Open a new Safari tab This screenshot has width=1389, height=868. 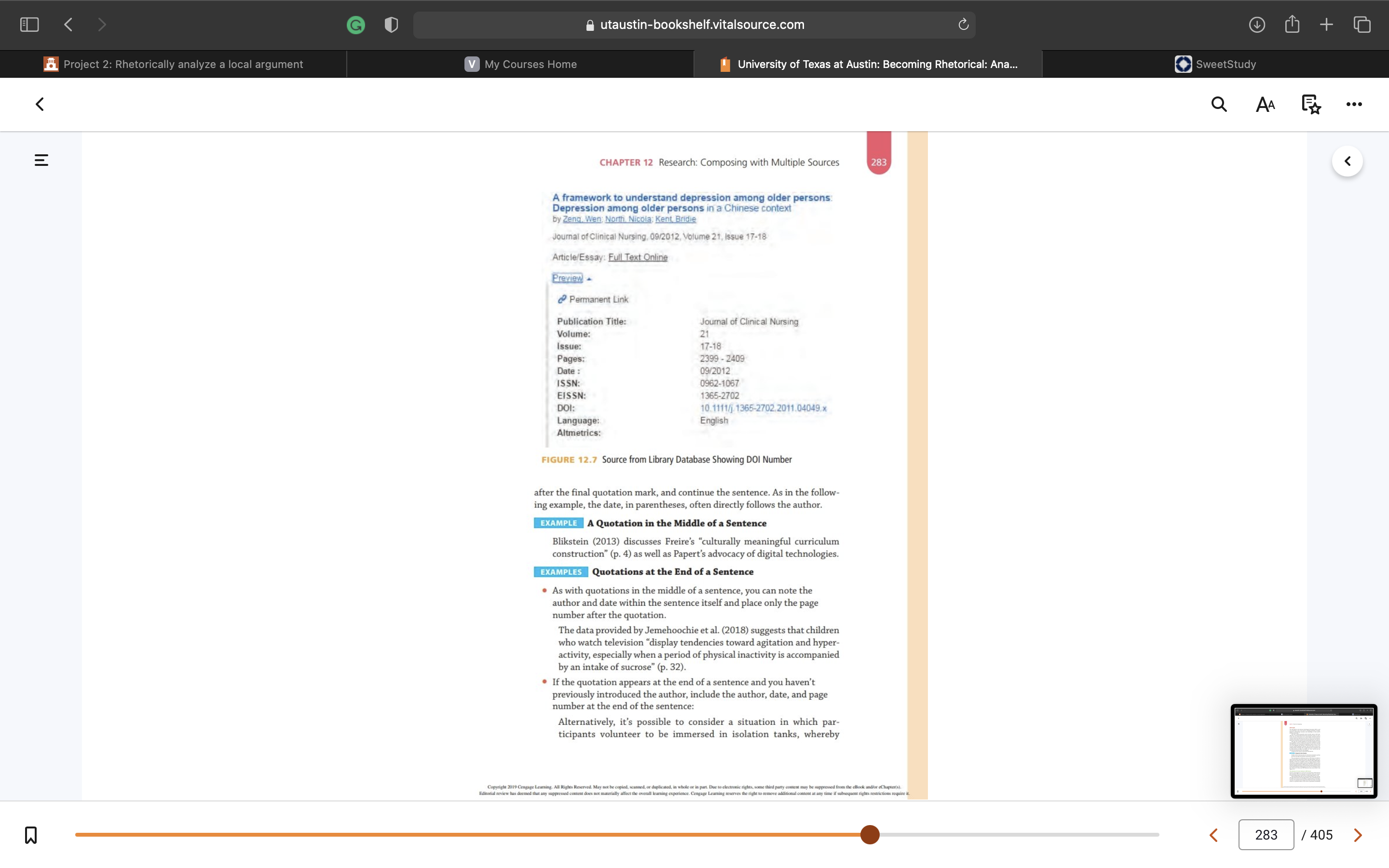coord(1326,25)
